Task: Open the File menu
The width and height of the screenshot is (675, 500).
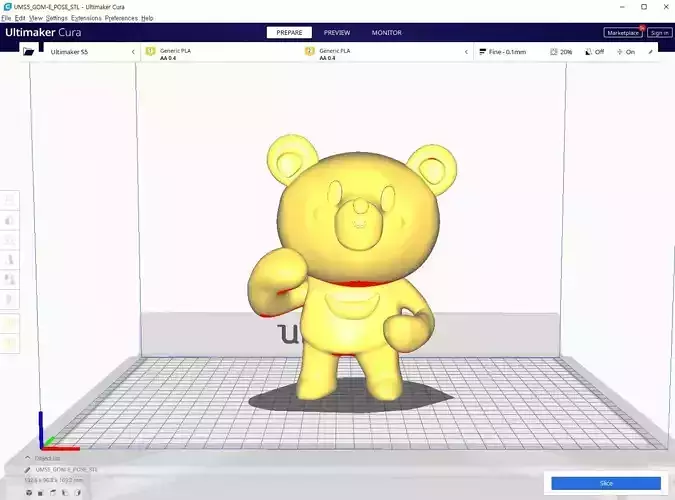Action: click(x=6, y=18)
